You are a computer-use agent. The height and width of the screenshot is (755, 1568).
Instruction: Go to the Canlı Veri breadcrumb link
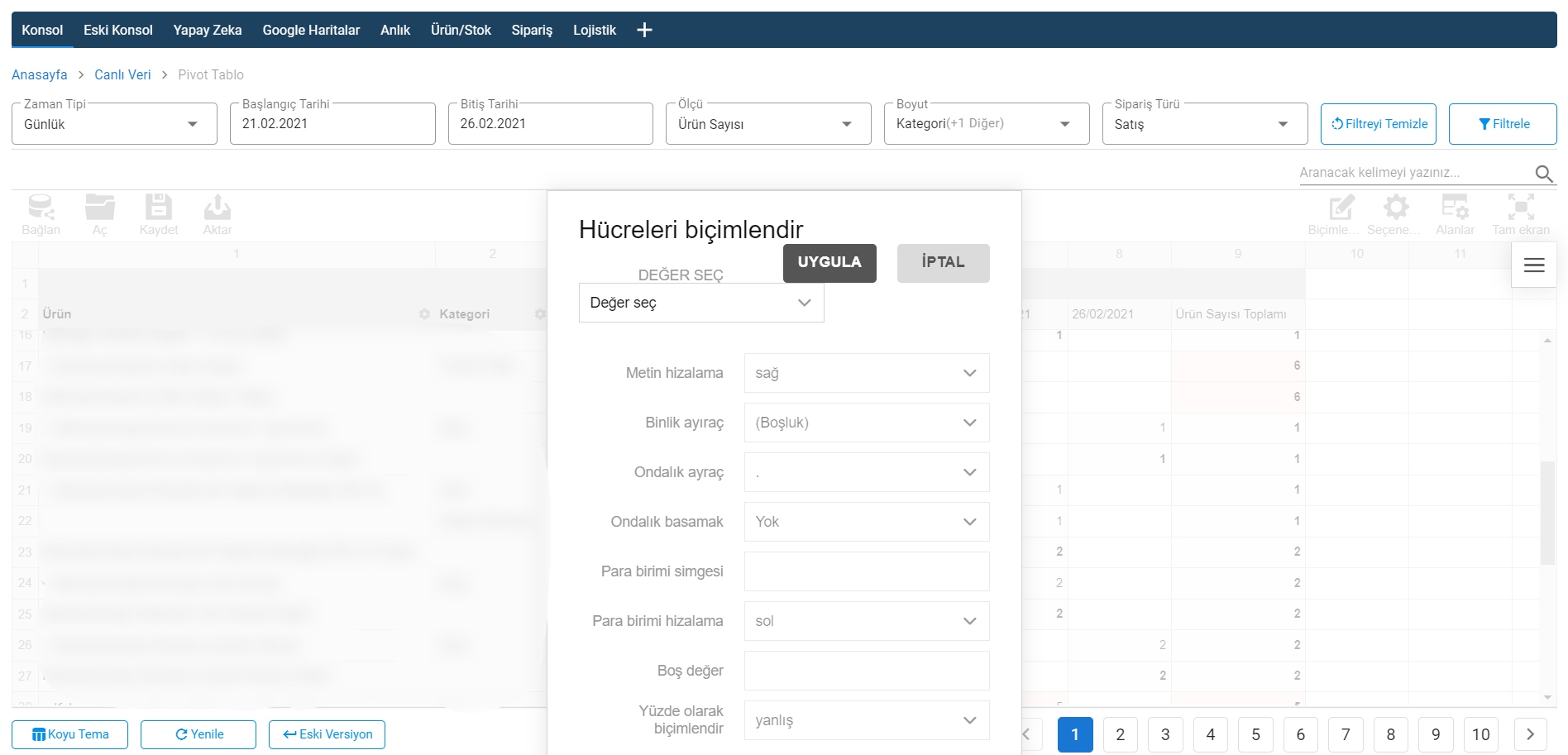pyautogui.click(x=122, y=74)
